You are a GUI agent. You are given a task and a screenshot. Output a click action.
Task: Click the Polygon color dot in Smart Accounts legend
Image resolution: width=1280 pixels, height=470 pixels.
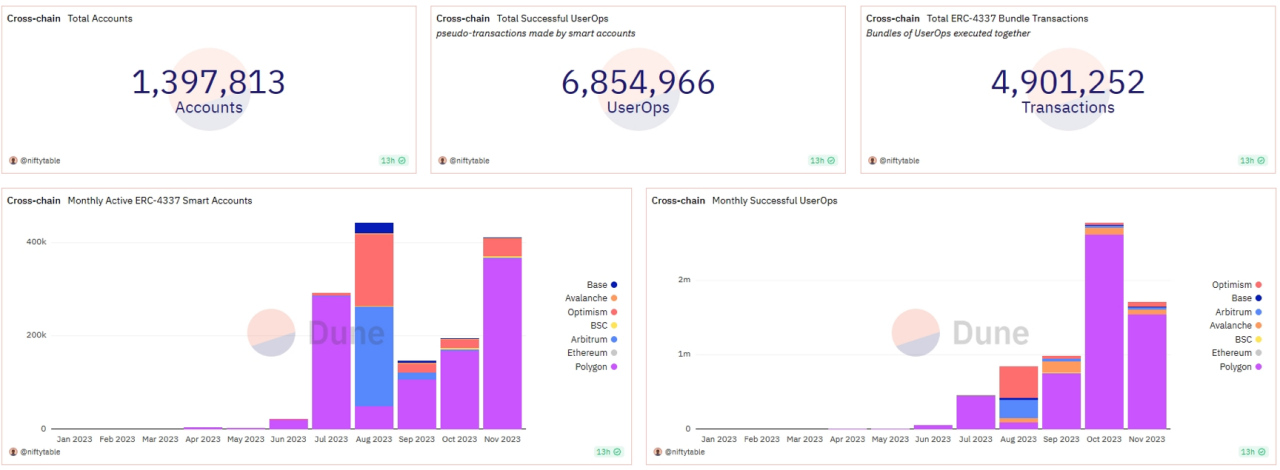pyautogui.click(x=614, y=367)
